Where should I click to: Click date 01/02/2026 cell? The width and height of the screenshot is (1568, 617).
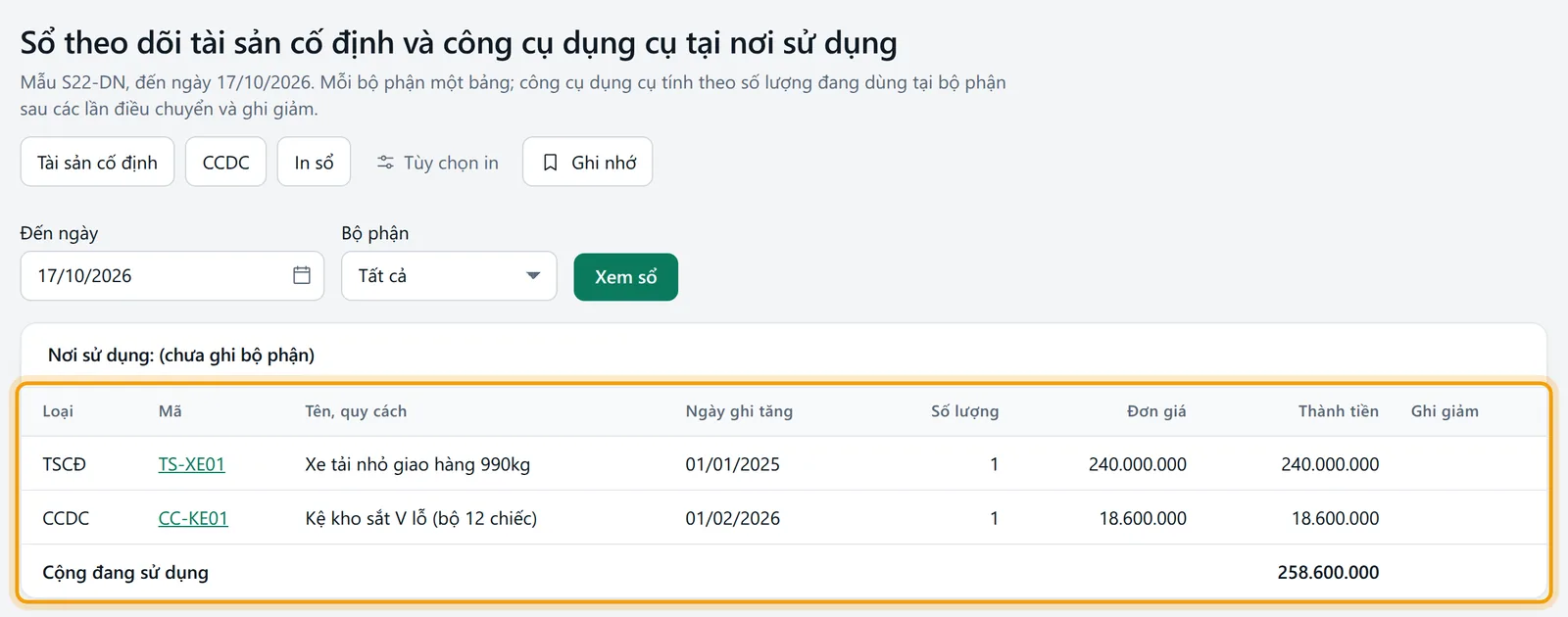[x=733, y=518]
